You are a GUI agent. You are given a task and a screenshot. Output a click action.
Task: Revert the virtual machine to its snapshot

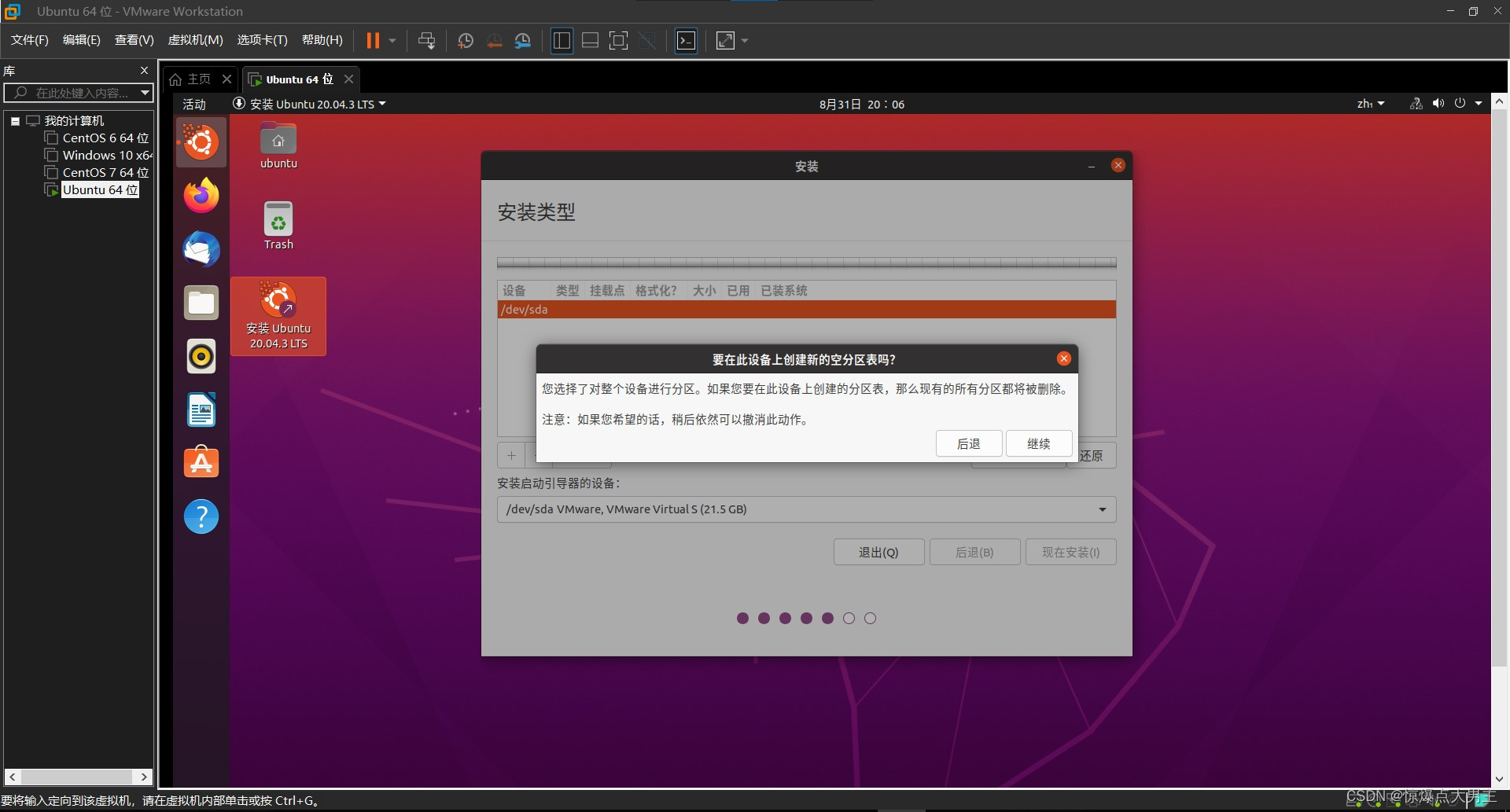(494, 41)
